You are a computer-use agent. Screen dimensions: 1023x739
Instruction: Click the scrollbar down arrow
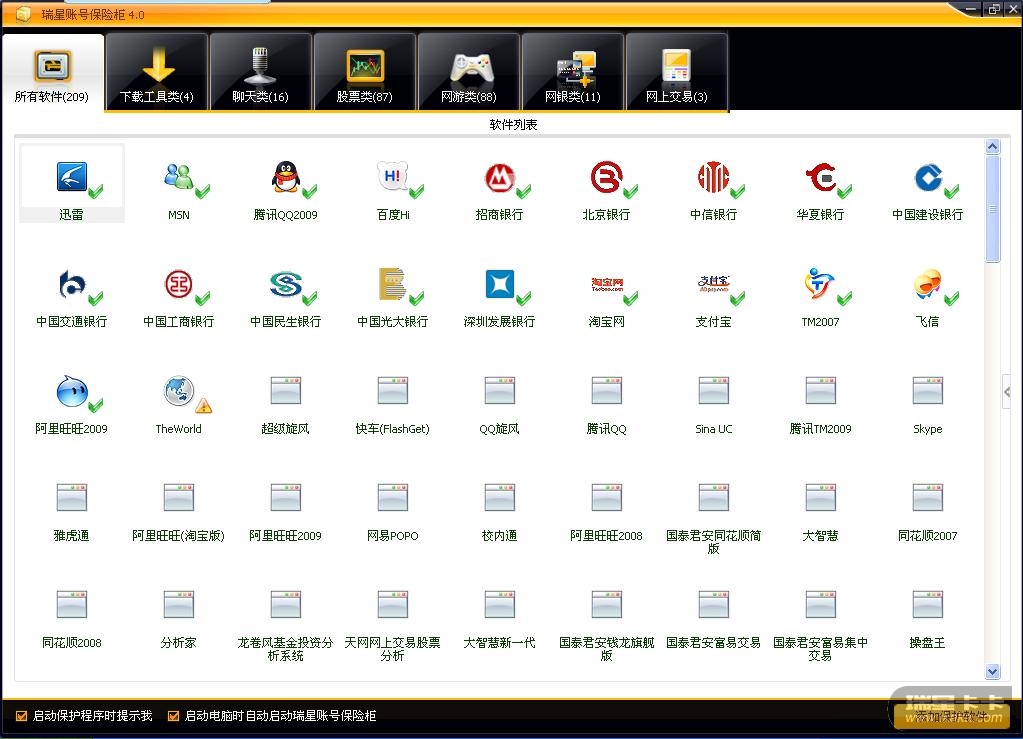992,671
